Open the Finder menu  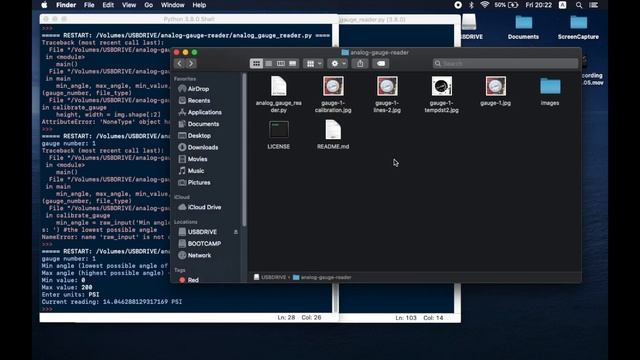coord(66,5)
